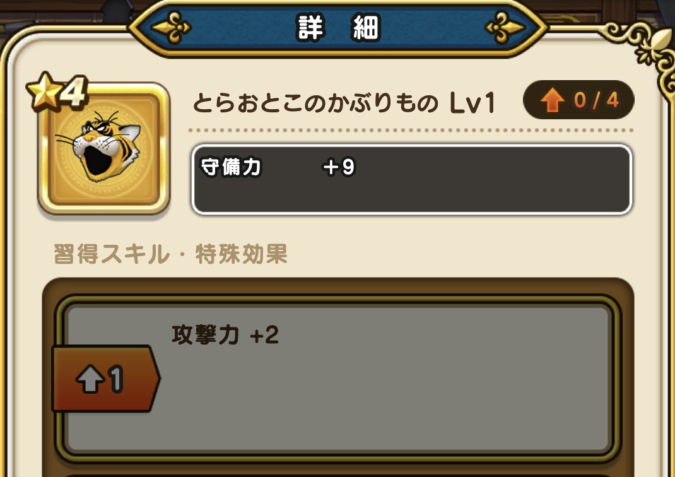Click the dotted divider under item name

[x=411, y=130]
